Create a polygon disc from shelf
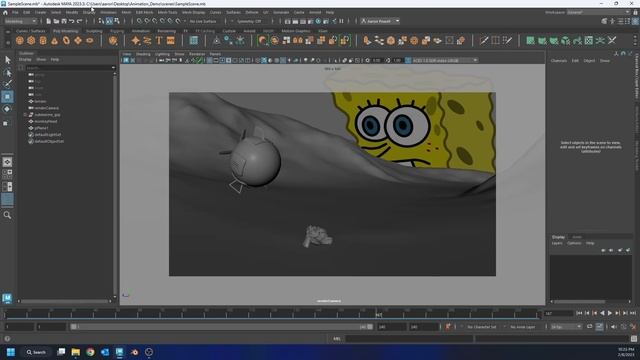Screen dimensions: 640x360 [90, 40]
